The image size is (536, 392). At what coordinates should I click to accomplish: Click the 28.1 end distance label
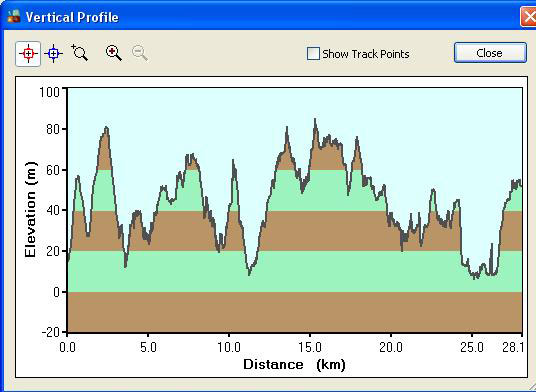point(513,347)
